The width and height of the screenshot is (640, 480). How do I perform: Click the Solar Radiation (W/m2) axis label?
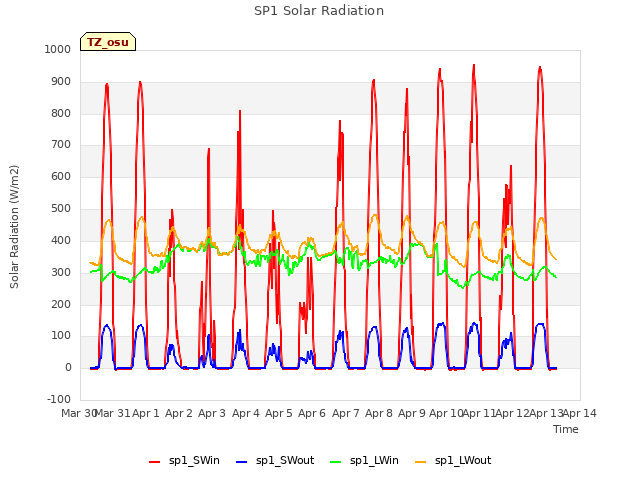point(14,227)
